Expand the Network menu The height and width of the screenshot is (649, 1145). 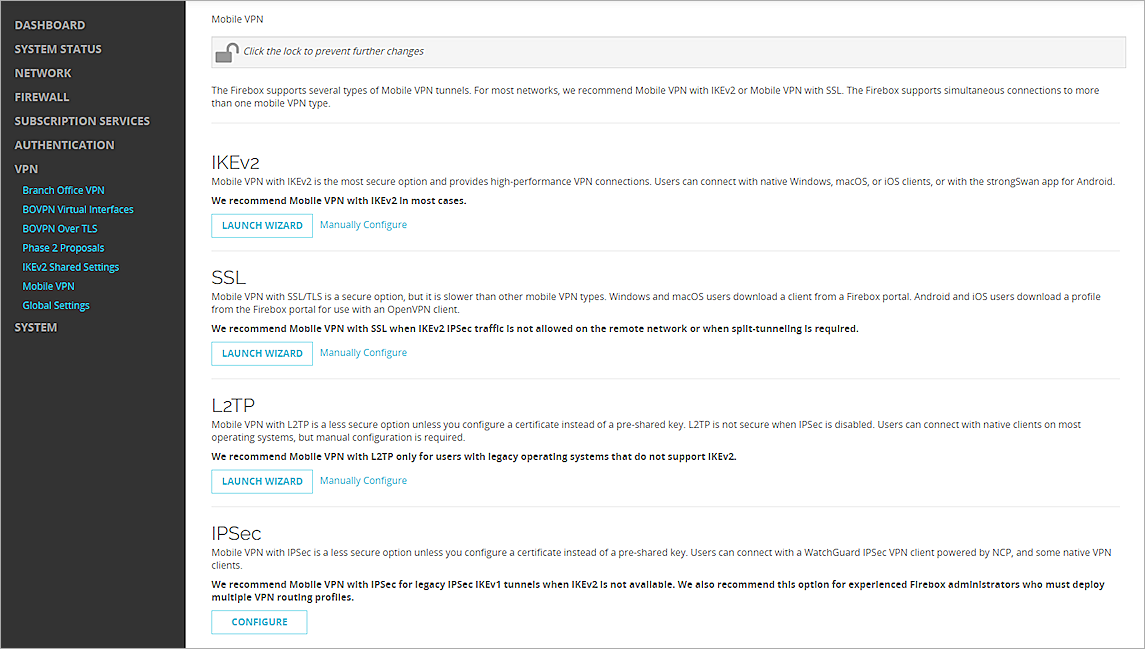pos(43,73)
